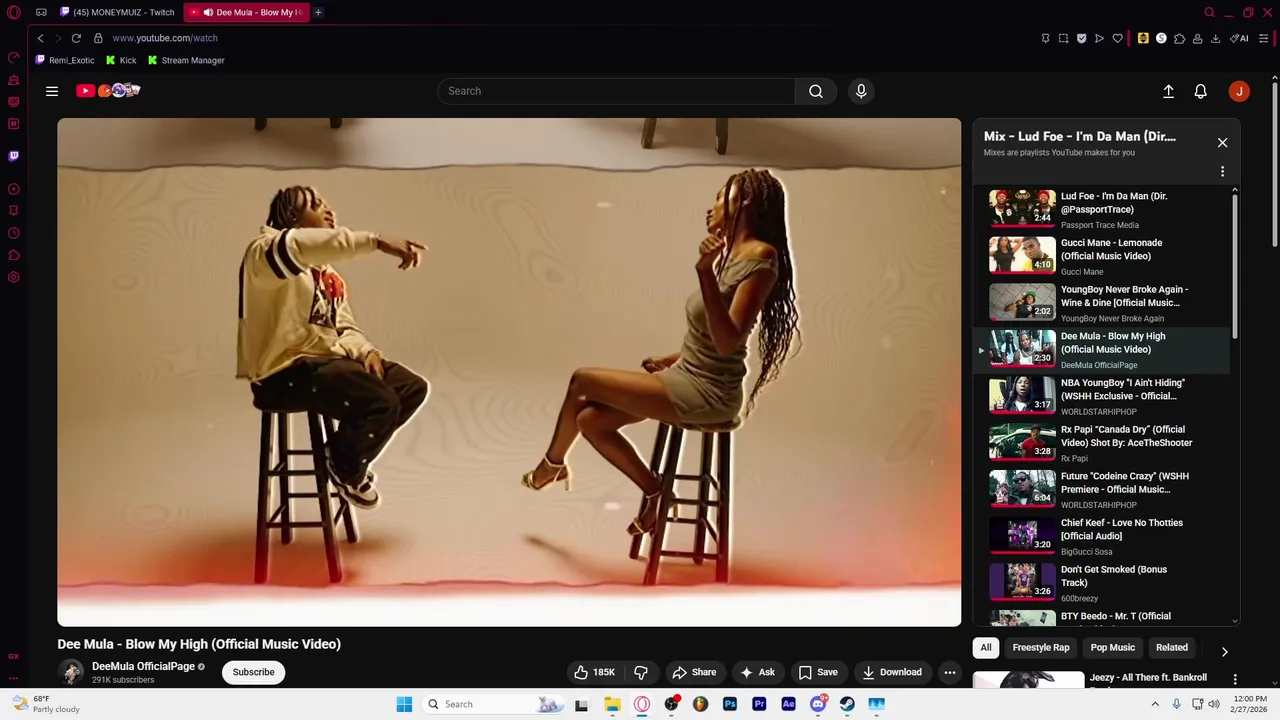Select the Freestyle Rap chip

(x=1041, y=647)
